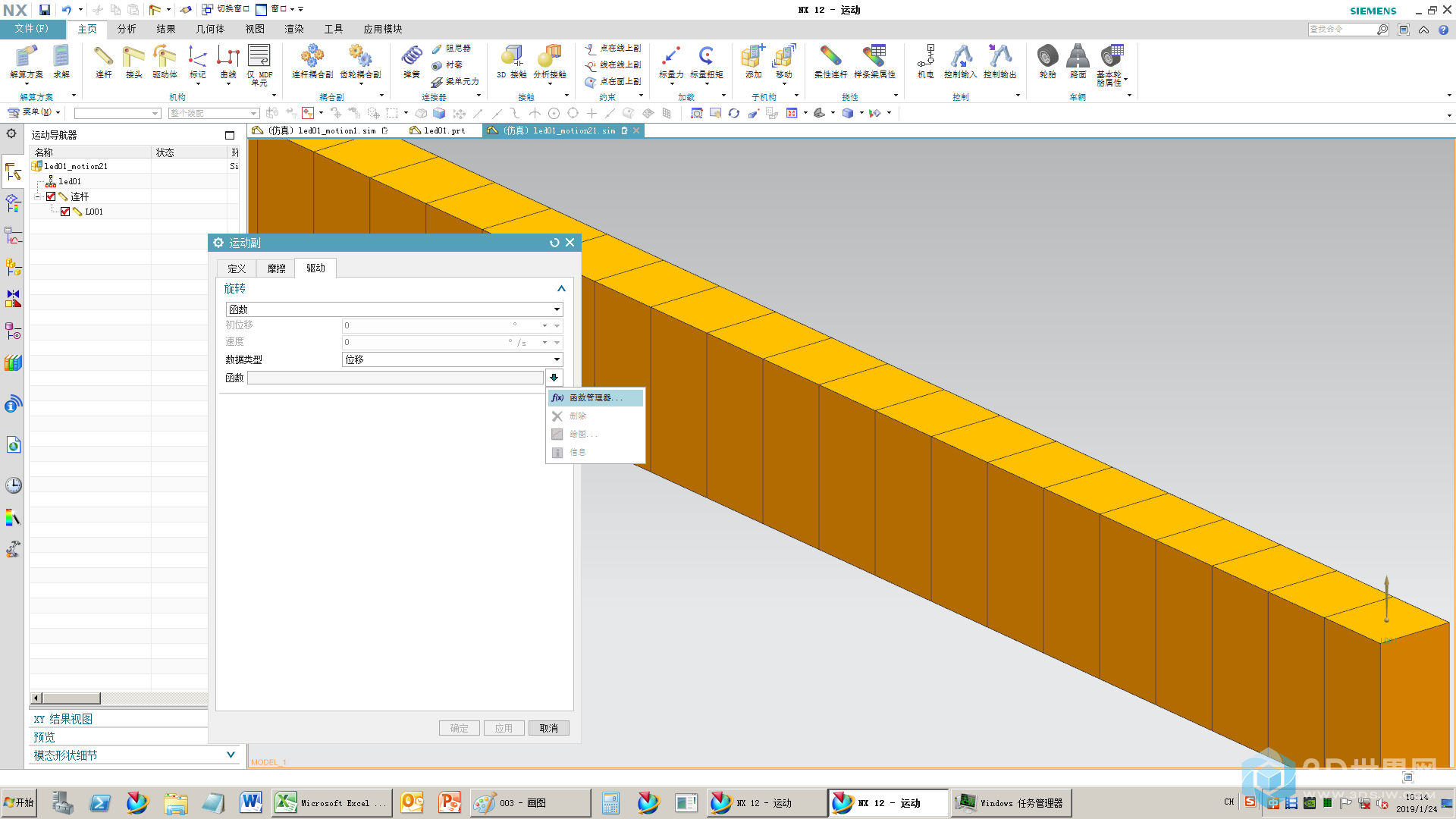
Task: Open the 样条梁属性 tool
Action: tap(874, 61)
